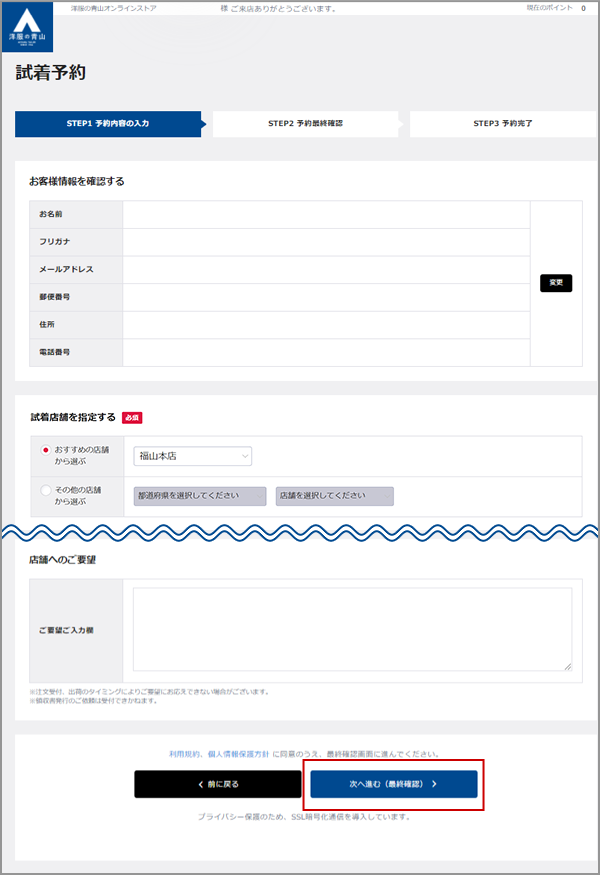Click STEP1 予約内容の入力 step tab

107,124
